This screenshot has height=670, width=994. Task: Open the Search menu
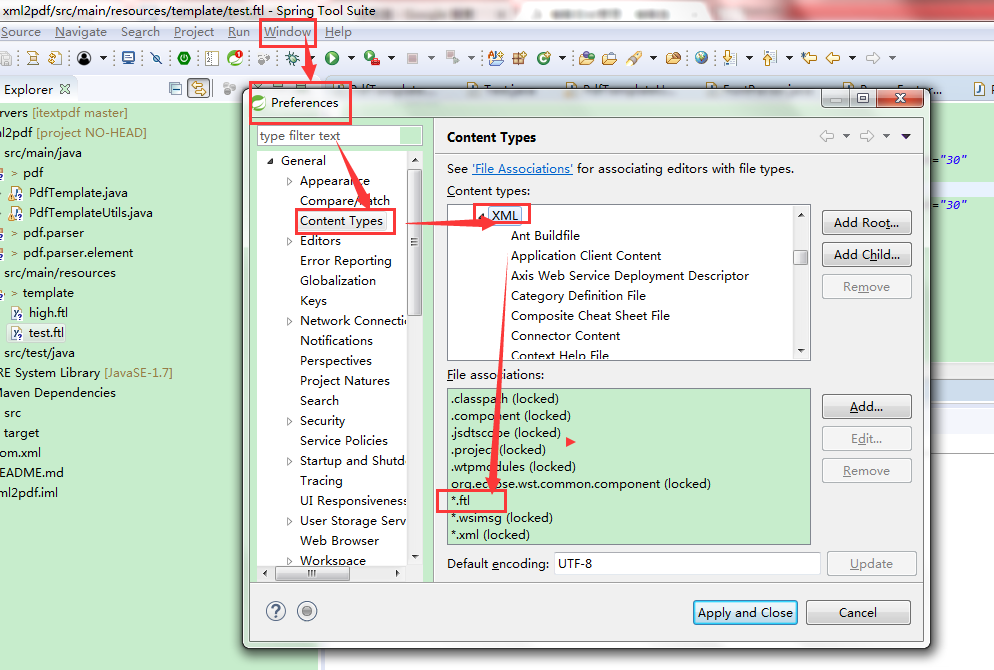(x=140, y=32)
